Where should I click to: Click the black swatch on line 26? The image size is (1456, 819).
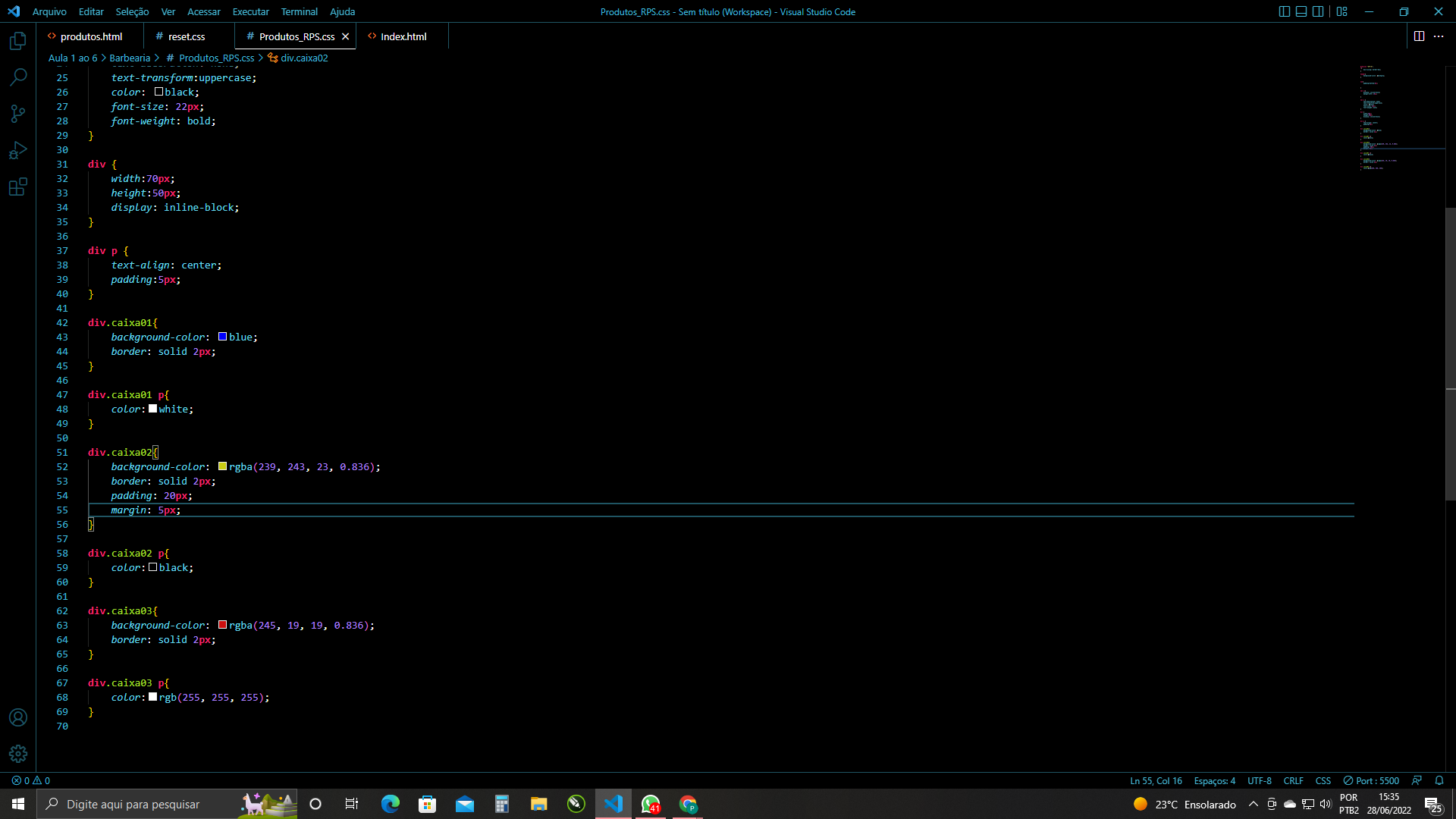(x=158, y=92)
